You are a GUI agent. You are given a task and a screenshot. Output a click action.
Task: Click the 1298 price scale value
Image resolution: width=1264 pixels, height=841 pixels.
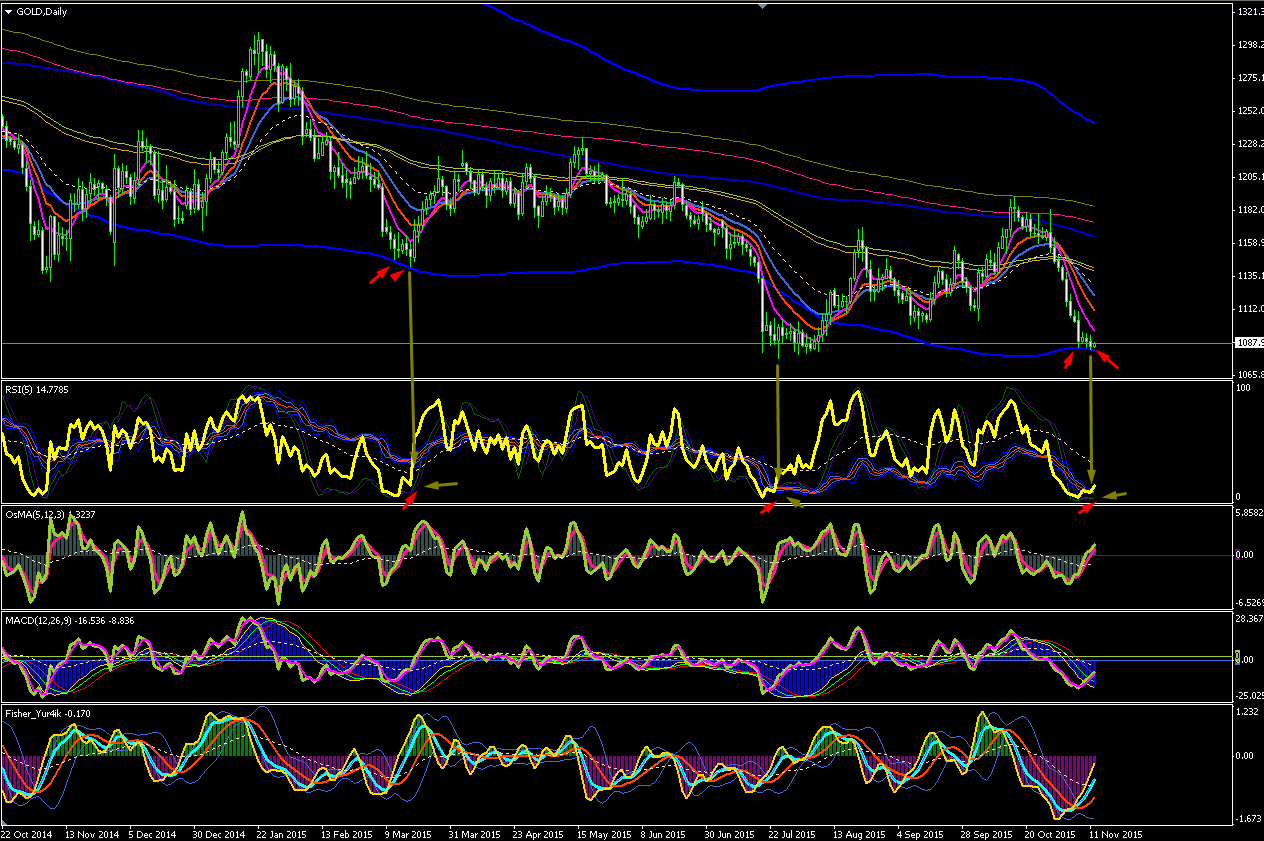(x=1250, y=45)
